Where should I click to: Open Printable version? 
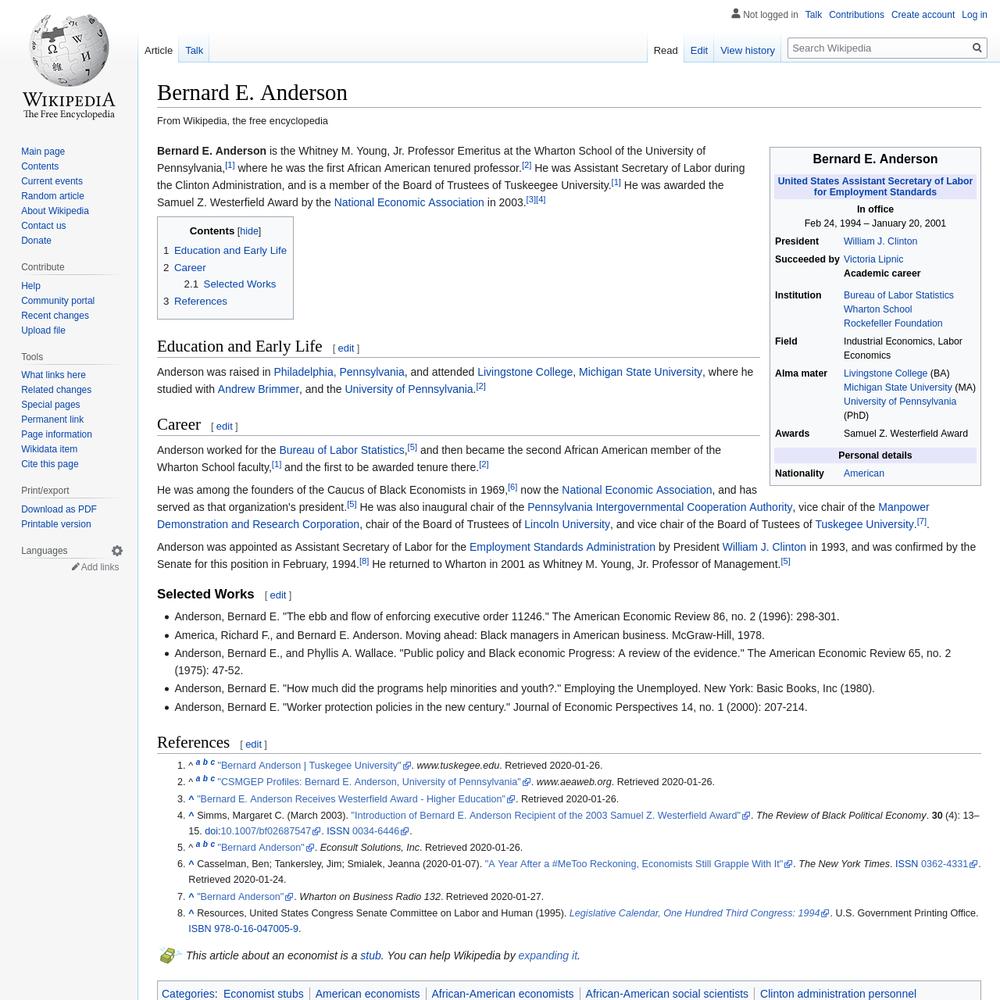(56, 524)
